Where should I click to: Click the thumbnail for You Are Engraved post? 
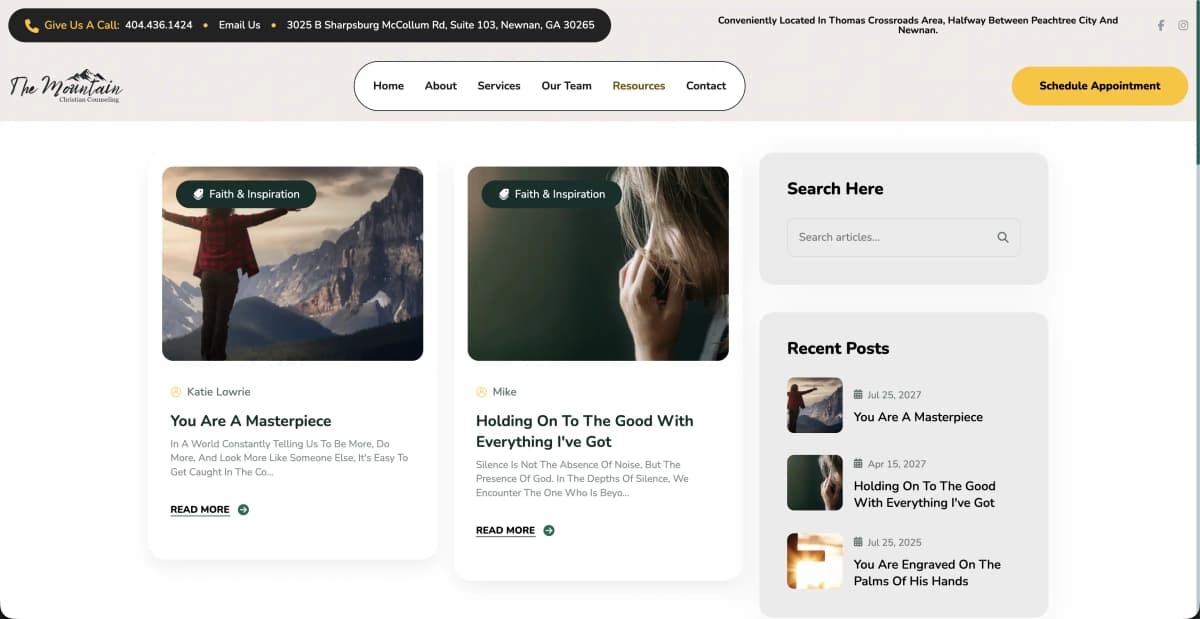814,561
